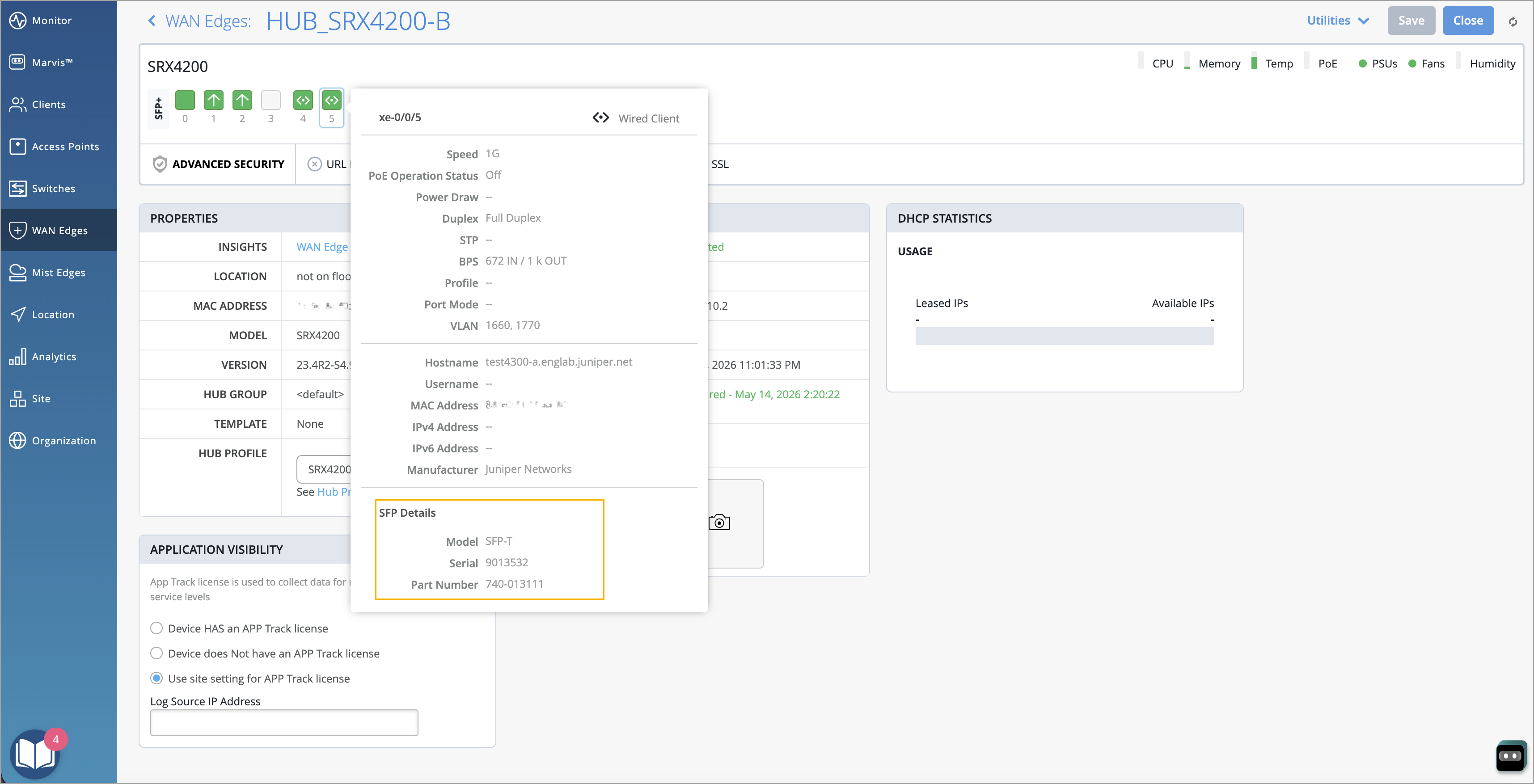
Task: Open the Marvis chatbot icon
Action: (x=1510, y=756)
